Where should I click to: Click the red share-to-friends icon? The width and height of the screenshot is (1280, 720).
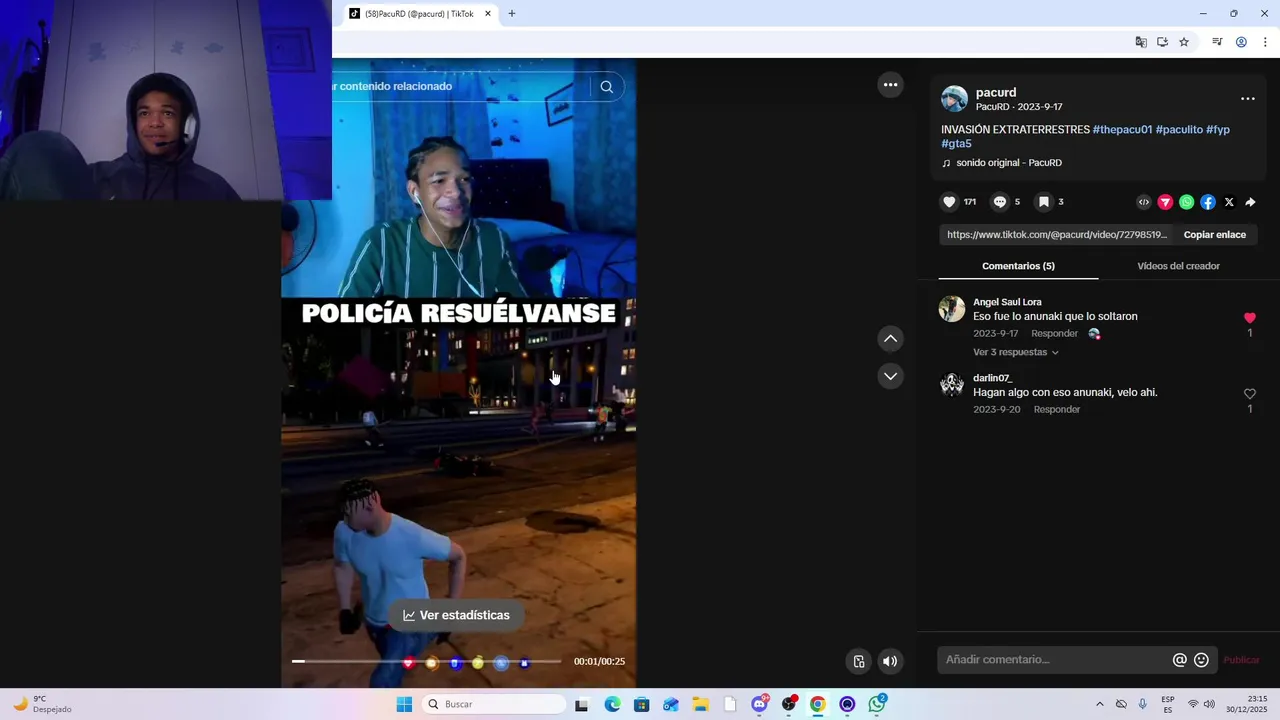tap(1165, 202)
